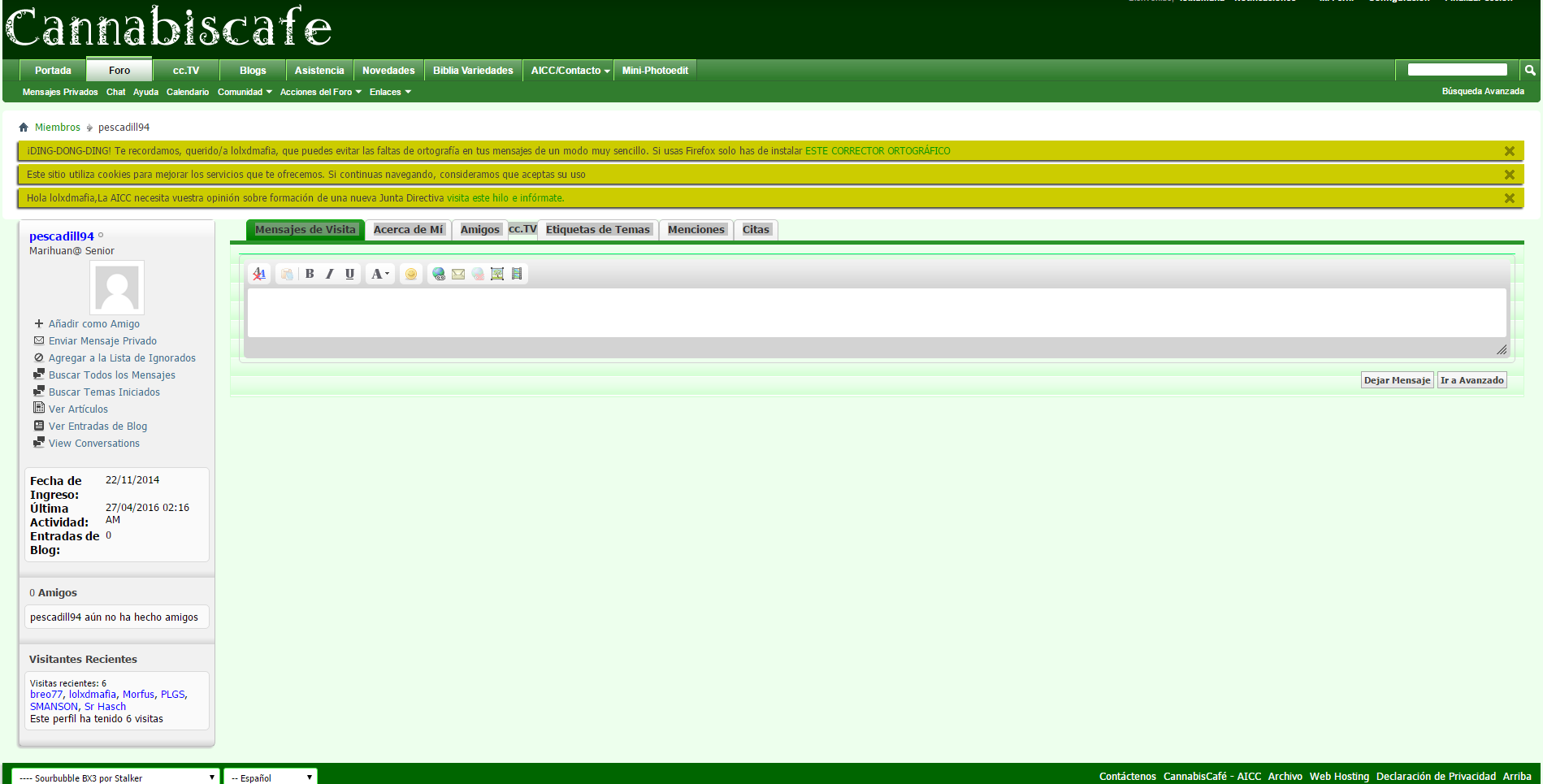The height and width of the screenshot is (784, 1543).
Task: Switch to the Acerca de Mí tab
Action: 409,230
